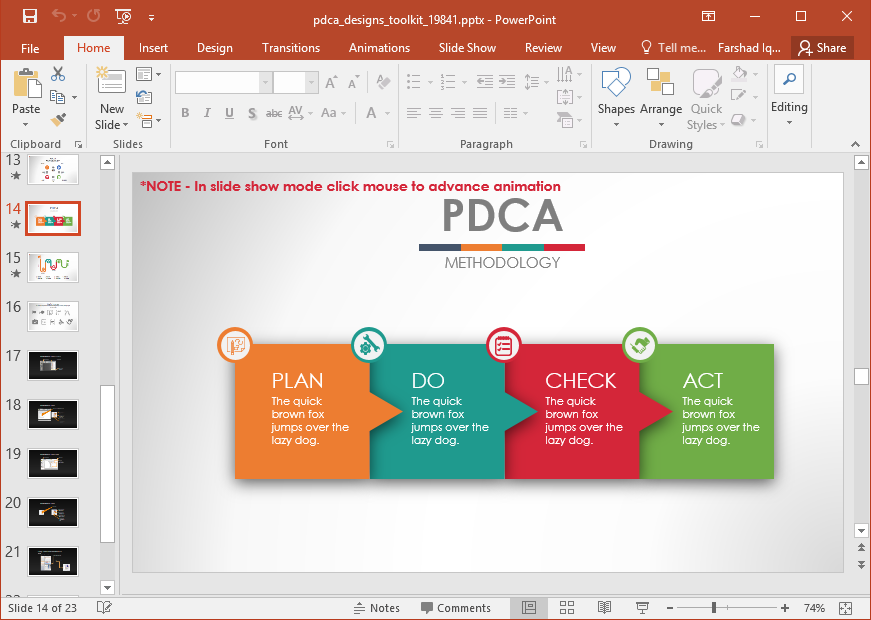The image size is (871, 620).
Task: Open Customize Quick Access Toolbar arrow
Action: (x=151, y=18)
